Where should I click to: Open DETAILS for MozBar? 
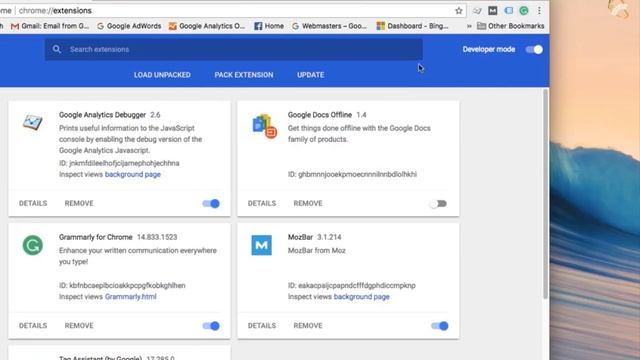[262, 326]
